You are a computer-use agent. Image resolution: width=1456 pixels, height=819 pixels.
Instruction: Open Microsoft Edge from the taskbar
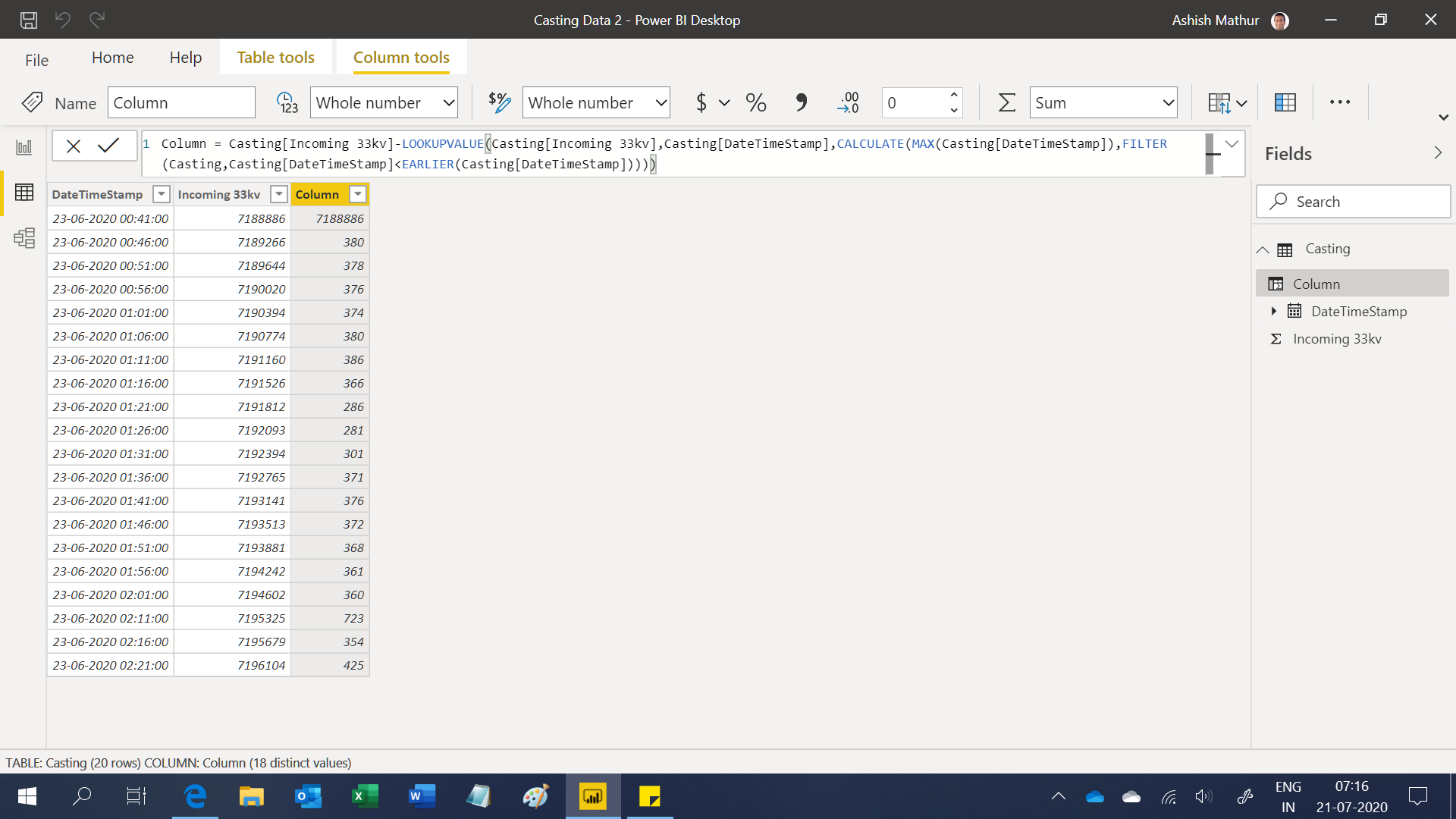pyautogui.click(x=195, y=796)
